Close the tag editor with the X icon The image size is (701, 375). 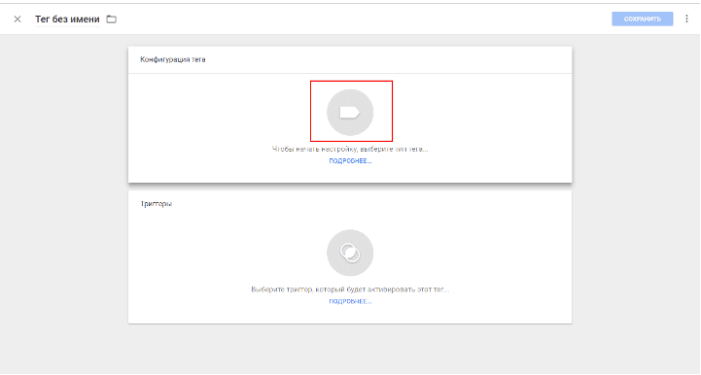pyautogui.click(x=17, y=19)
